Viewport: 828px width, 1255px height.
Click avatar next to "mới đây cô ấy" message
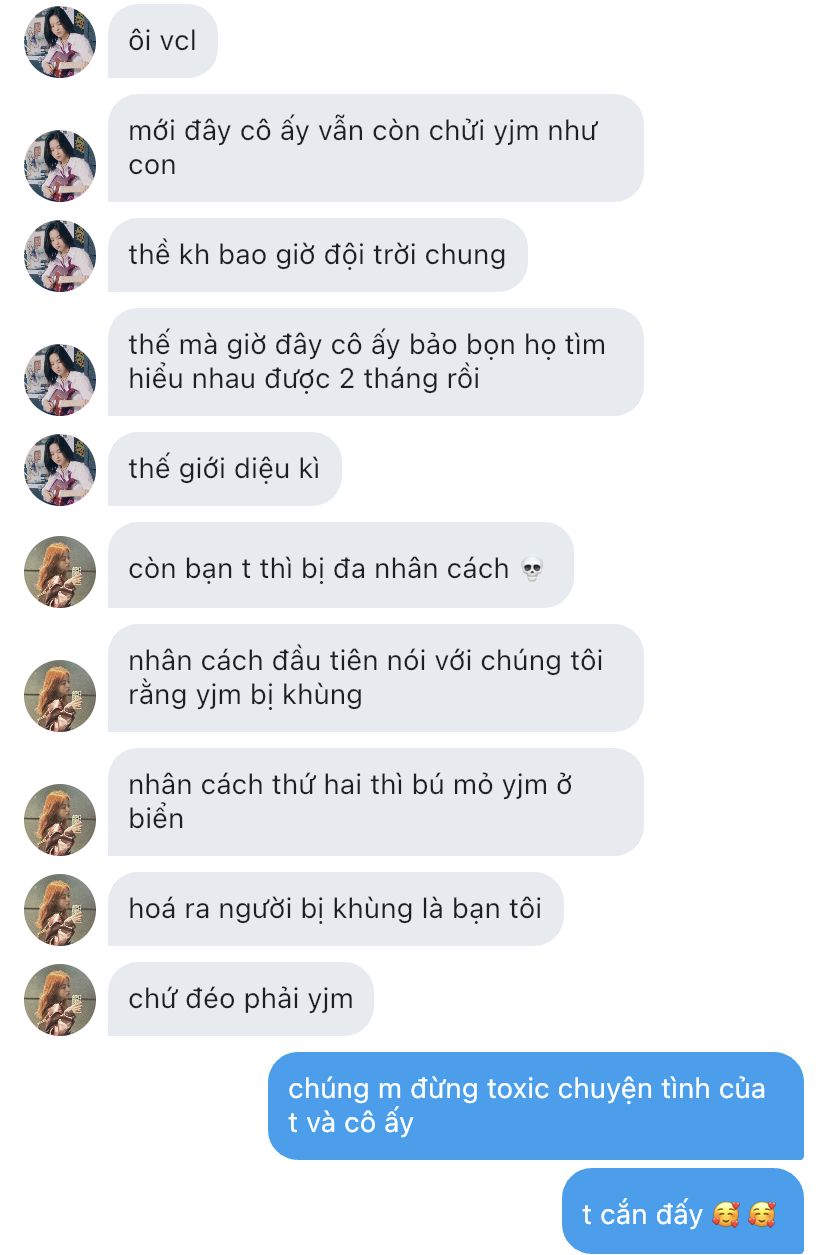pyautogui.click(x=60, y=166)
